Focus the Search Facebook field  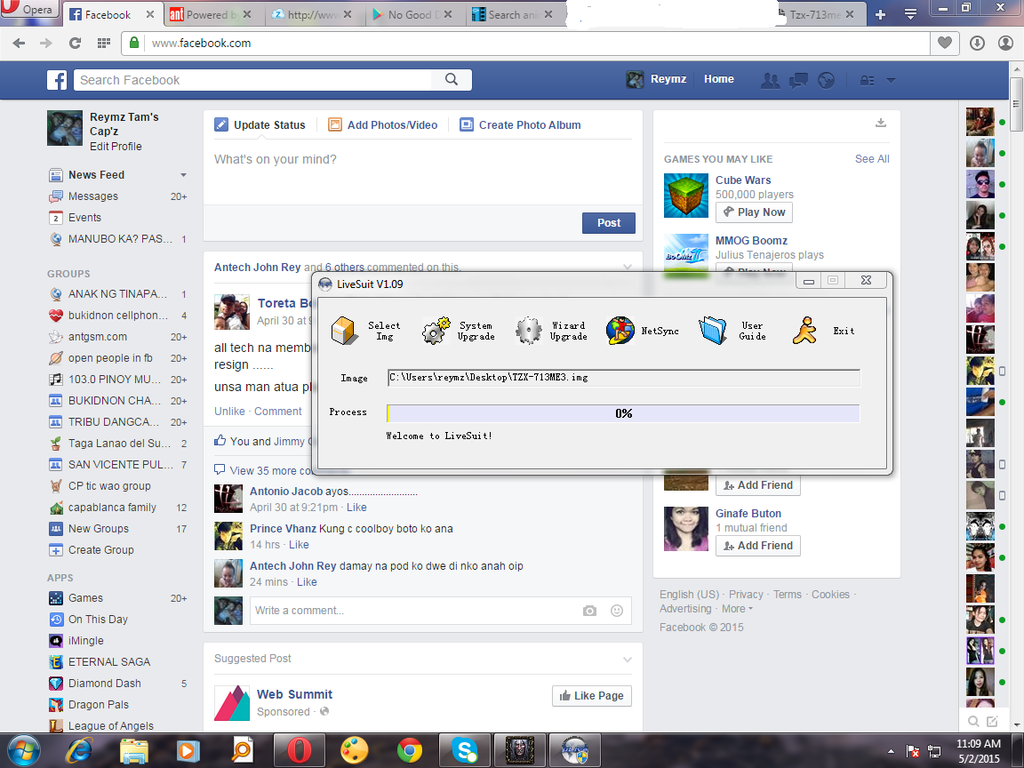pyautogui.click(x=253, y=80)
